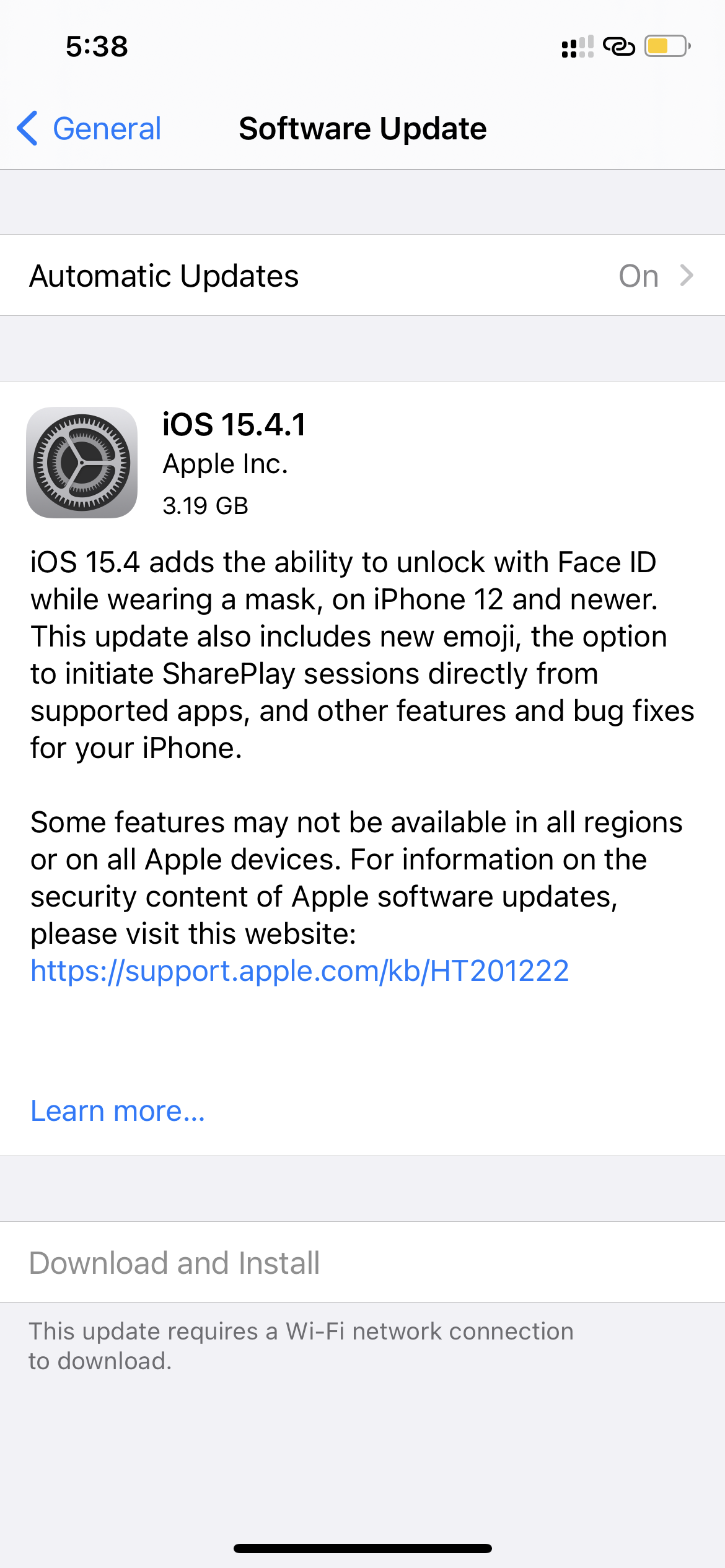The width and height of the screenshot is (725, 1568).
Task: Tap the Wi-Fi requirement notice text
Action: point(301,1346)
